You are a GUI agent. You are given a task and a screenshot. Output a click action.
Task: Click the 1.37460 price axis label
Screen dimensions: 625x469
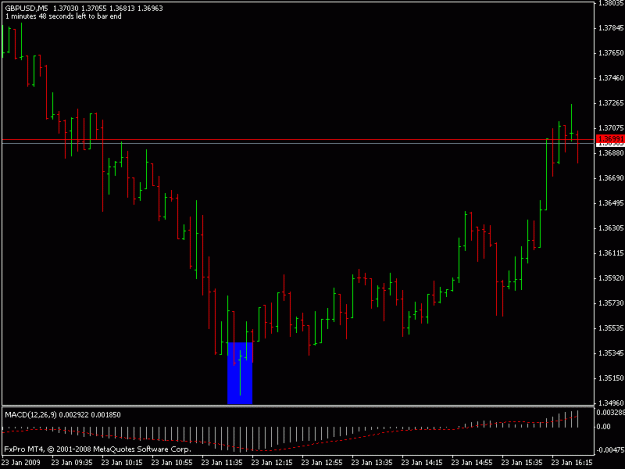click(x=611, y=78)
